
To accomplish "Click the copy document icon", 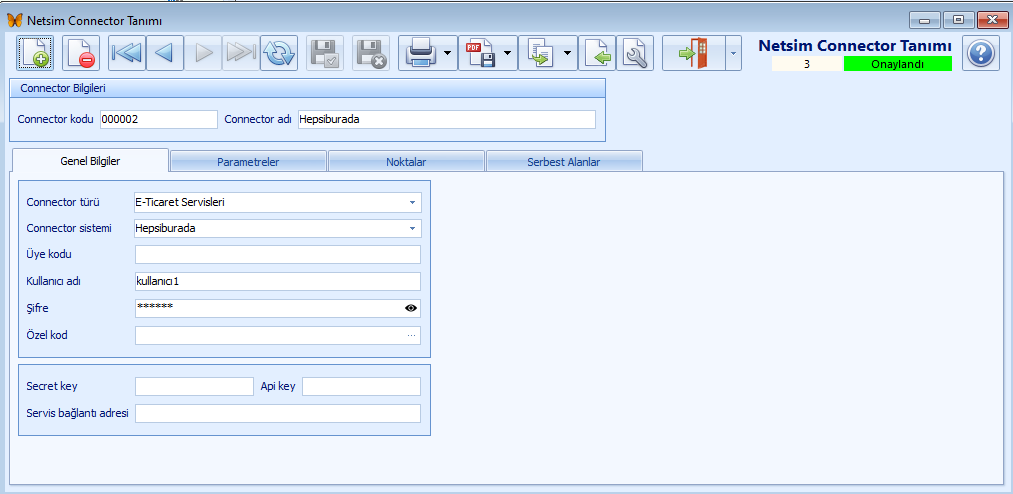I will pos(539,53).
